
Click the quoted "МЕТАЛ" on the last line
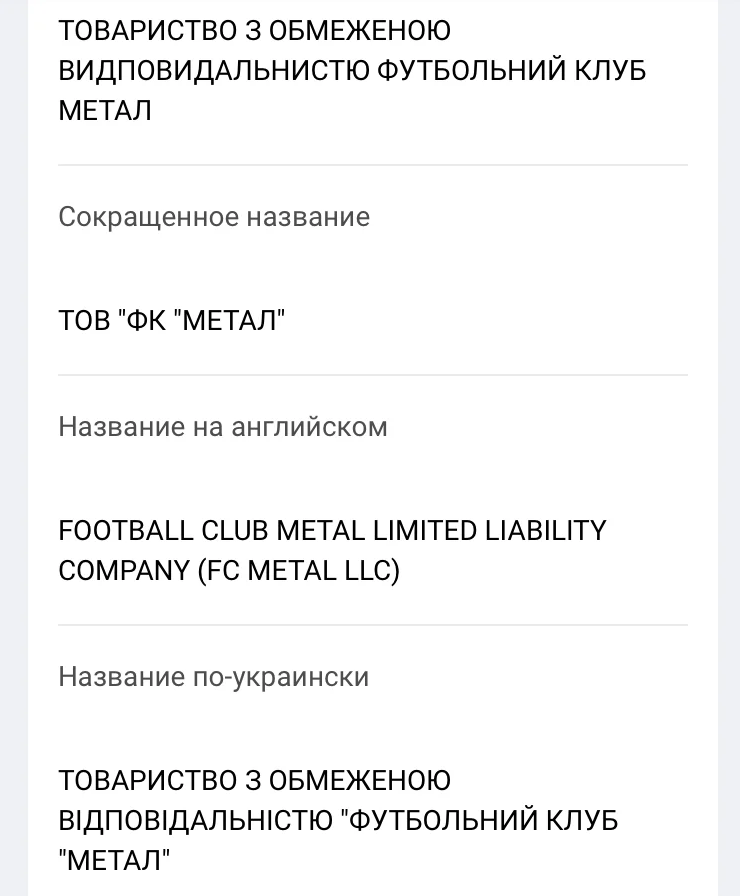(115, 860)
